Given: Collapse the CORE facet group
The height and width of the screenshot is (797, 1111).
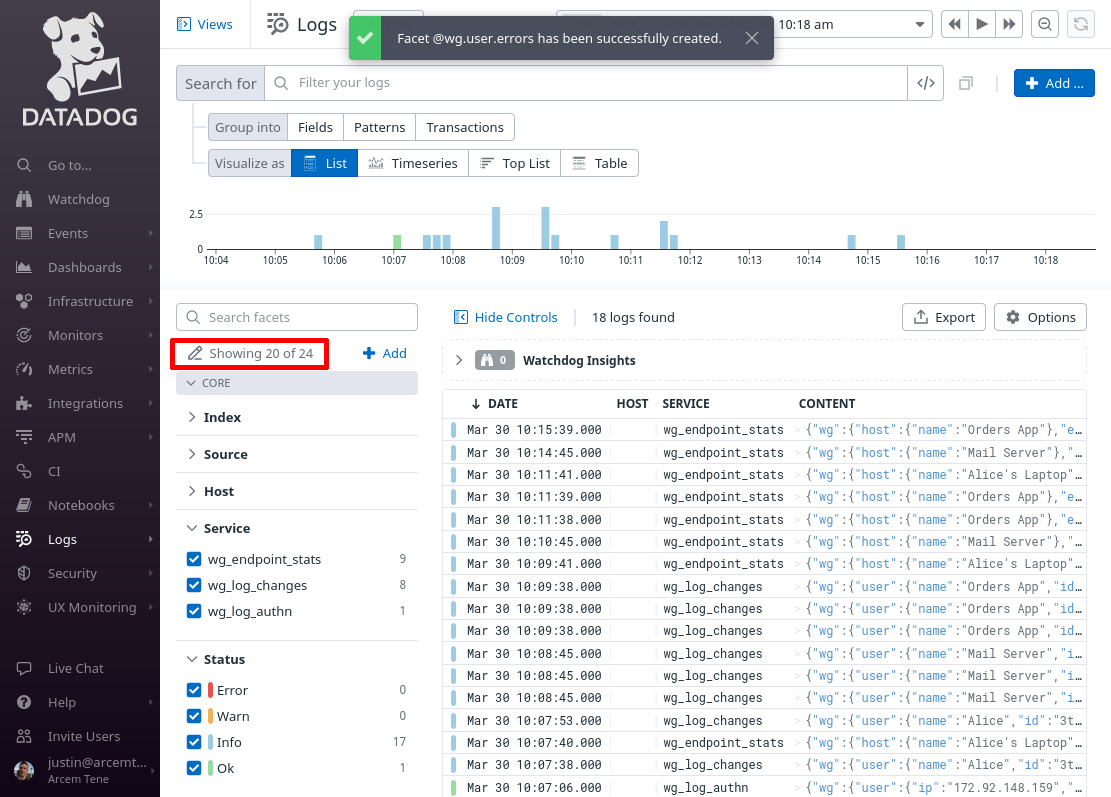Looking at the screenshot, I should [297, 383].
